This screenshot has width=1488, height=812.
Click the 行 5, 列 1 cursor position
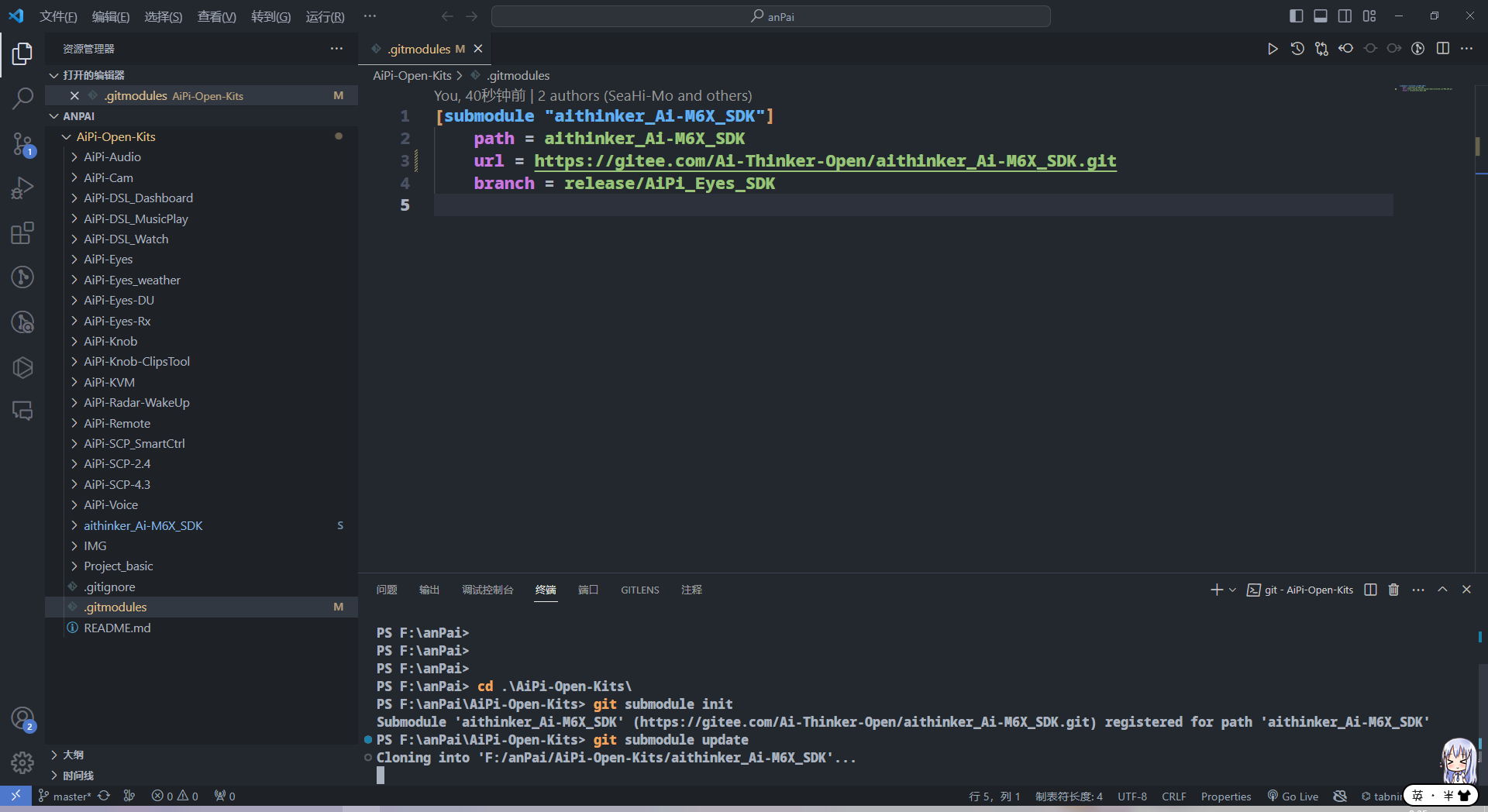pyautogui.click(x=994, y=796)
